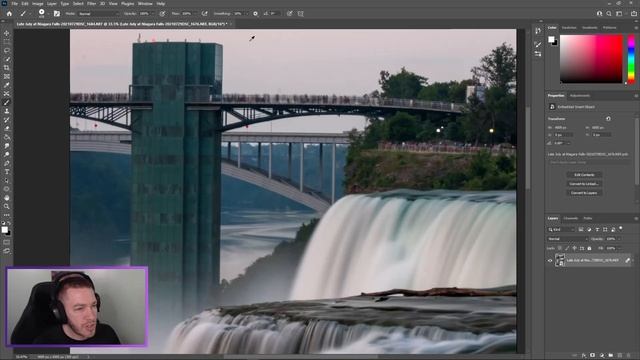Open the symmetry paint options icon
The height and width of the screenshot is (360, 640).
pos(300,13)
